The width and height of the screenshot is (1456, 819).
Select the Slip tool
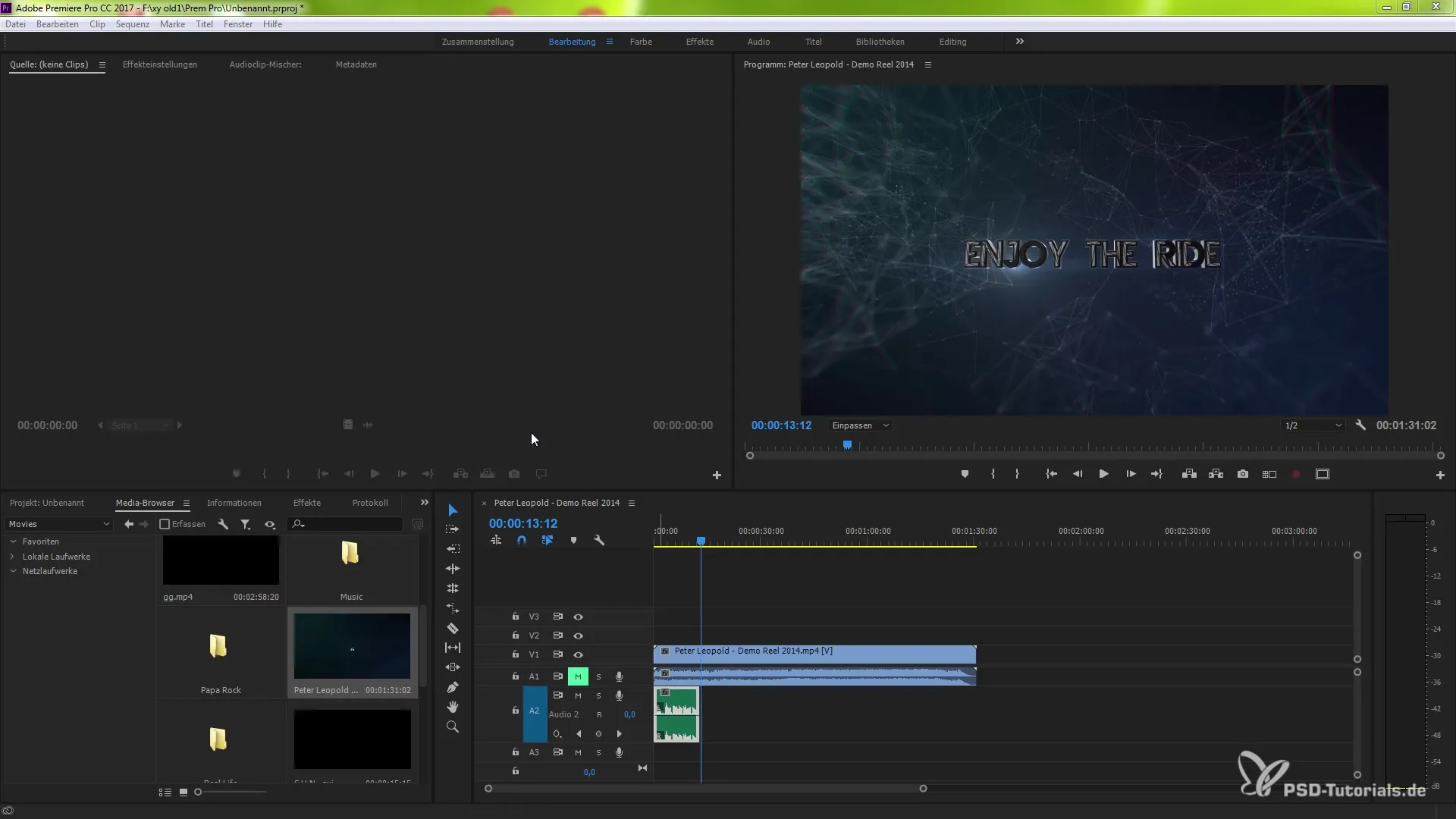point(453,648)
